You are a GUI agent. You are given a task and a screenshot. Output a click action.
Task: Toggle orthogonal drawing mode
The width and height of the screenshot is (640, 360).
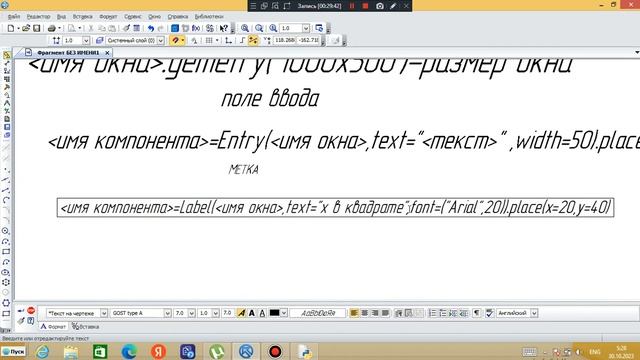pos(242,40)
